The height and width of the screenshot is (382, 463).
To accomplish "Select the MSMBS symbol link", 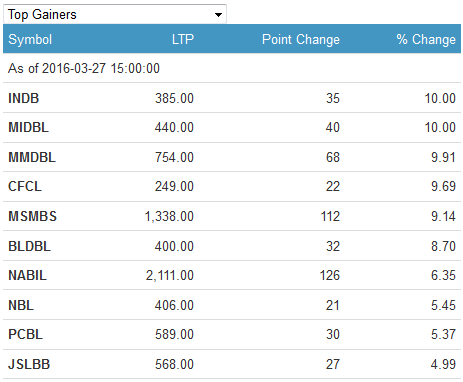I will coord(32,216).
